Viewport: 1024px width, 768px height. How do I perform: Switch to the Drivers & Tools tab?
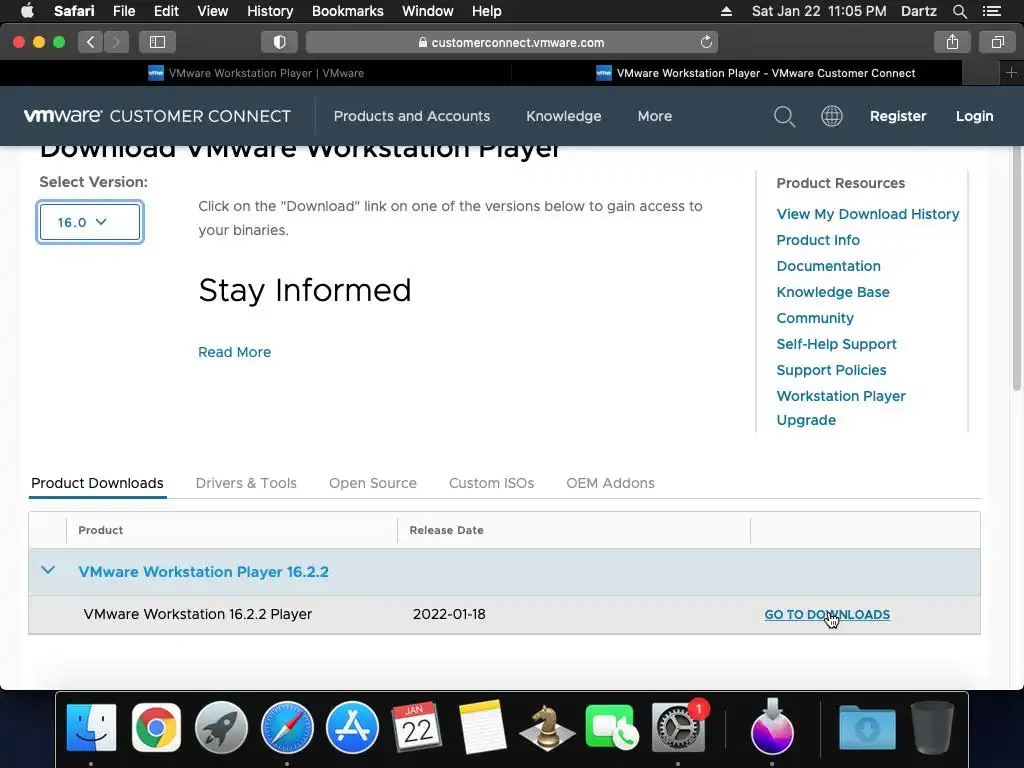tap(246, 483)
